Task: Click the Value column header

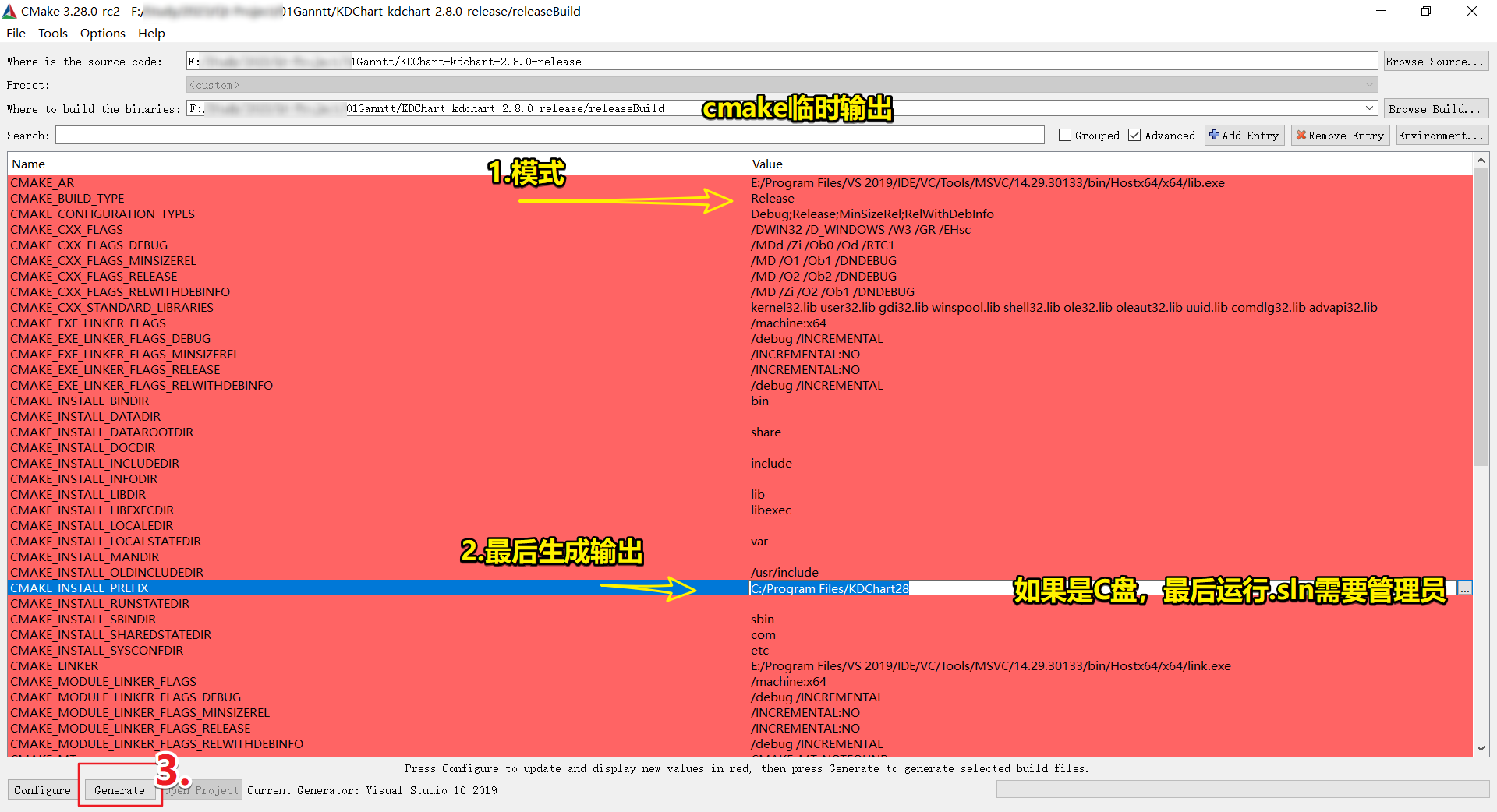Action: click(x=1110, y=164)
